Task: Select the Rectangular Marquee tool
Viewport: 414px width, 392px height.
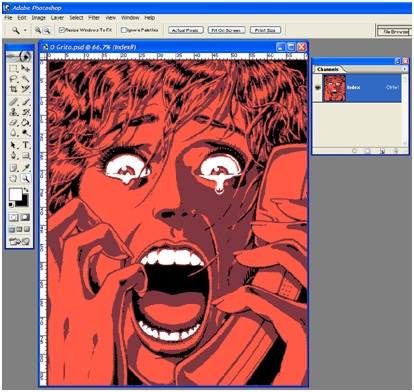Action: (x=14, y=69)
